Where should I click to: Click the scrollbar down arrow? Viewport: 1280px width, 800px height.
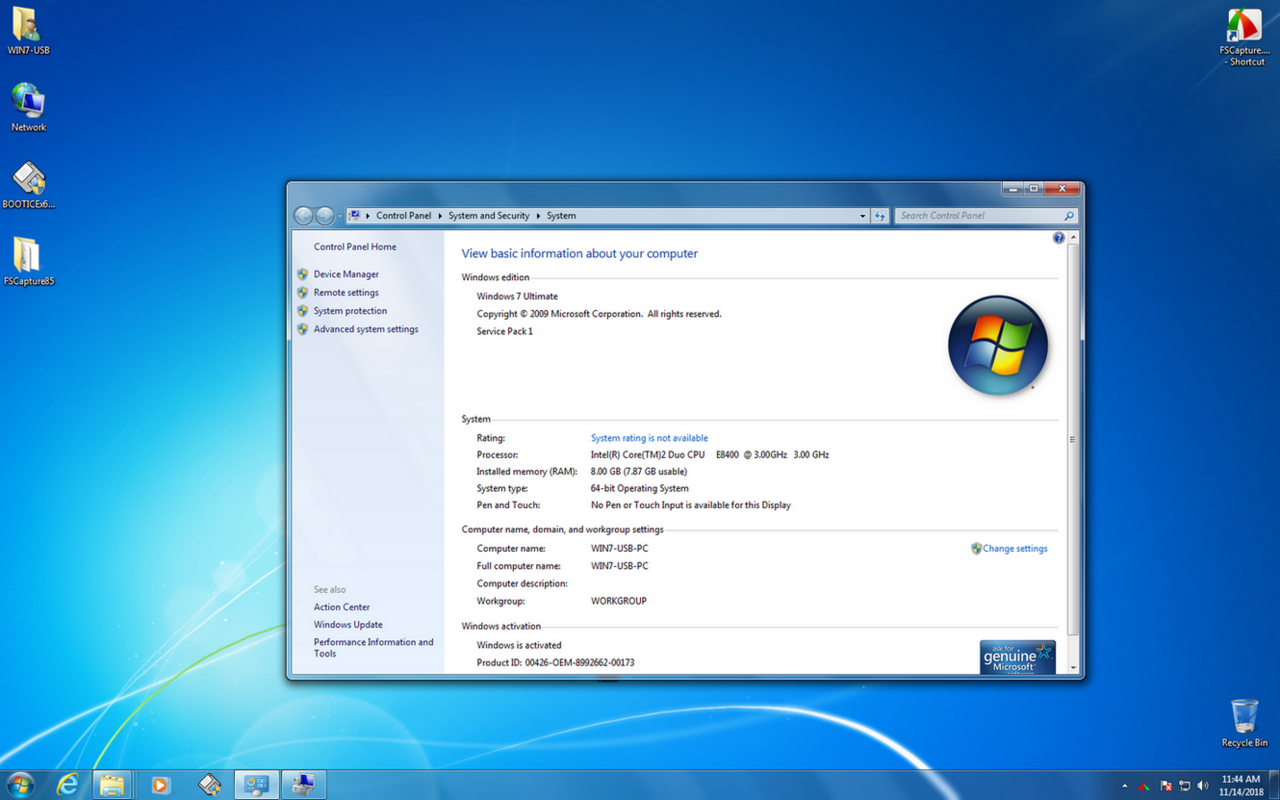pos(1073,667)
